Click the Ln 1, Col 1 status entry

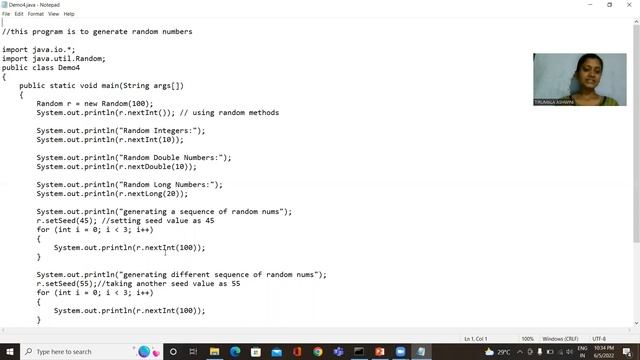pos(476,339)
